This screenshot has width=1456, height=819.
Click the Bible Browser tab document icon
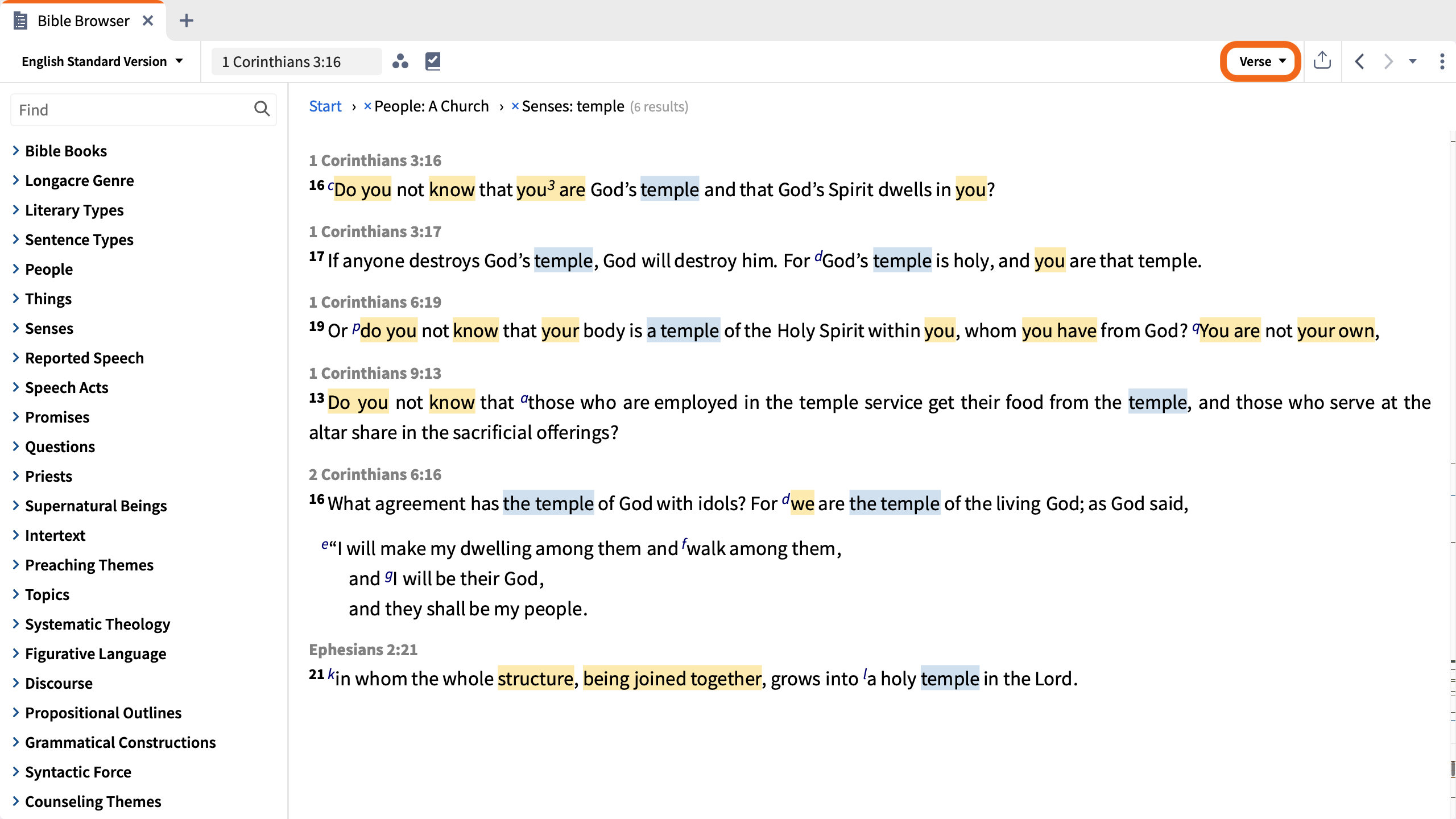pyautogui.click(x=20, y=21)
